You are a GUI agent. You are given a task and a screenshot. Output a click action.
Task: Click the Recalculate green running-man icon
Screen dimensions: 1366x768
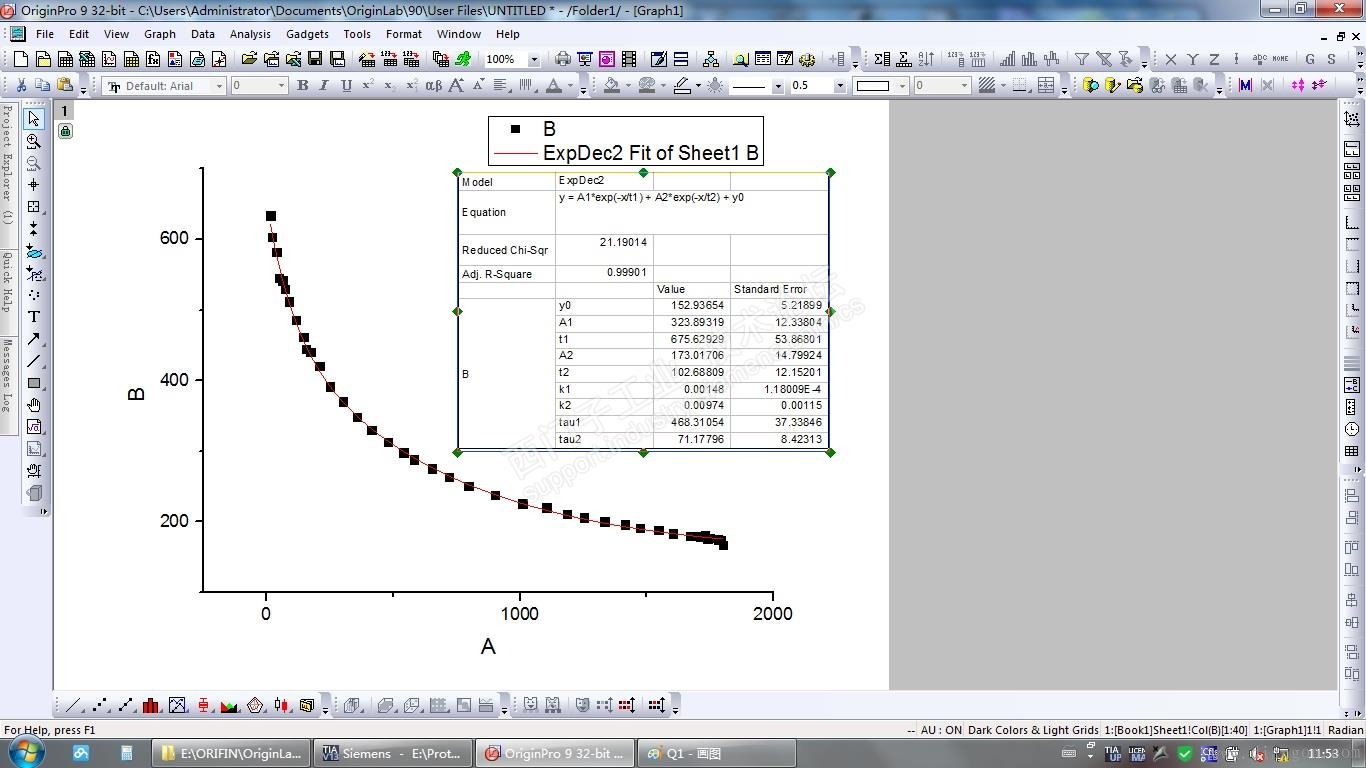click(462, 60)
